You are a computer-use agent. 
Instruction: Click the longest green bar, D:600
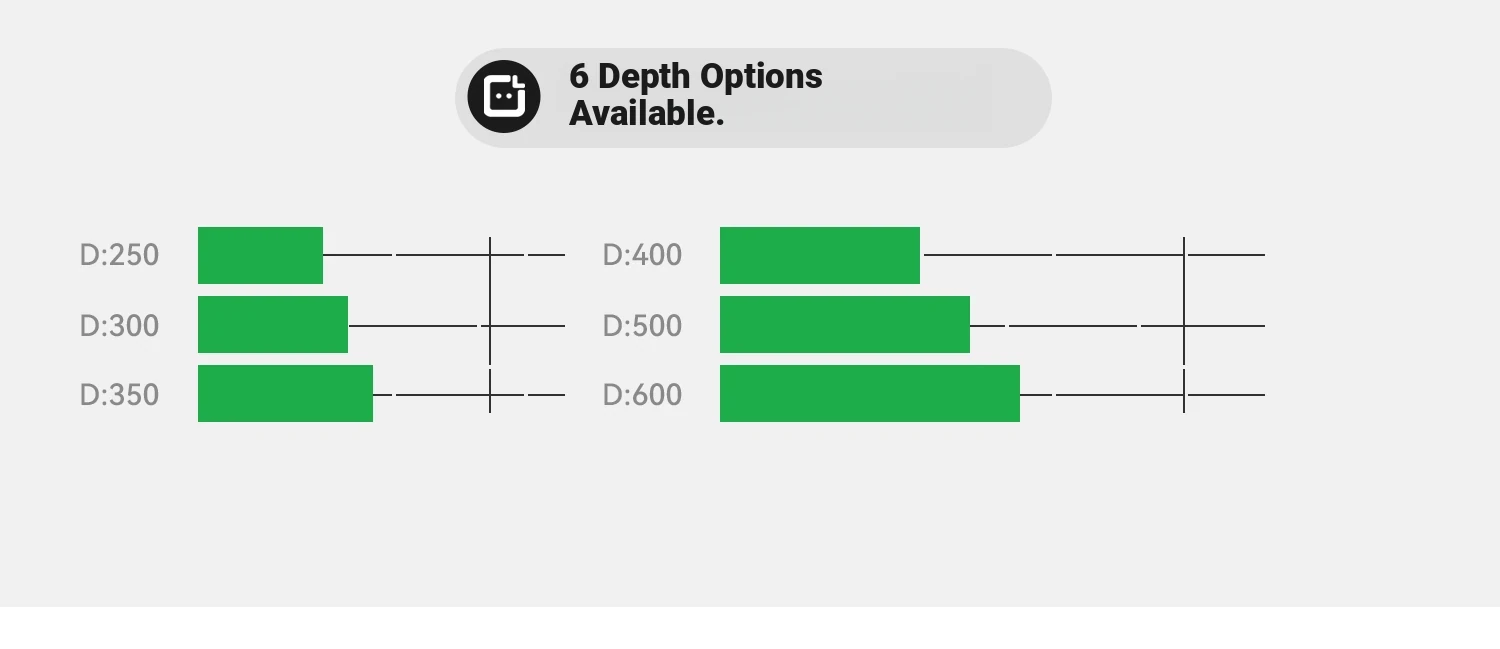[x=870, y=393]
